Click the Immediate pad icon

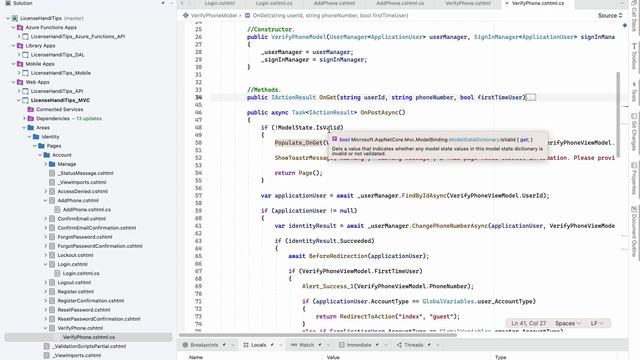(342, 345)
